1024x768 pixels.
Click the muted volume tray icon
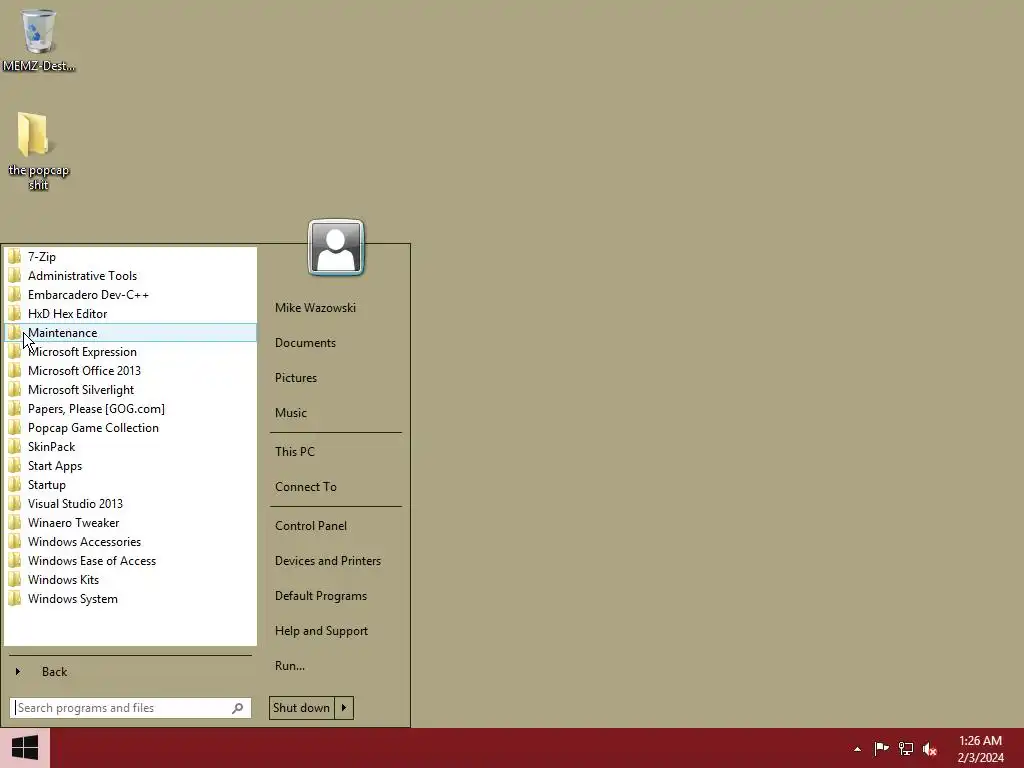pos(929,748)
